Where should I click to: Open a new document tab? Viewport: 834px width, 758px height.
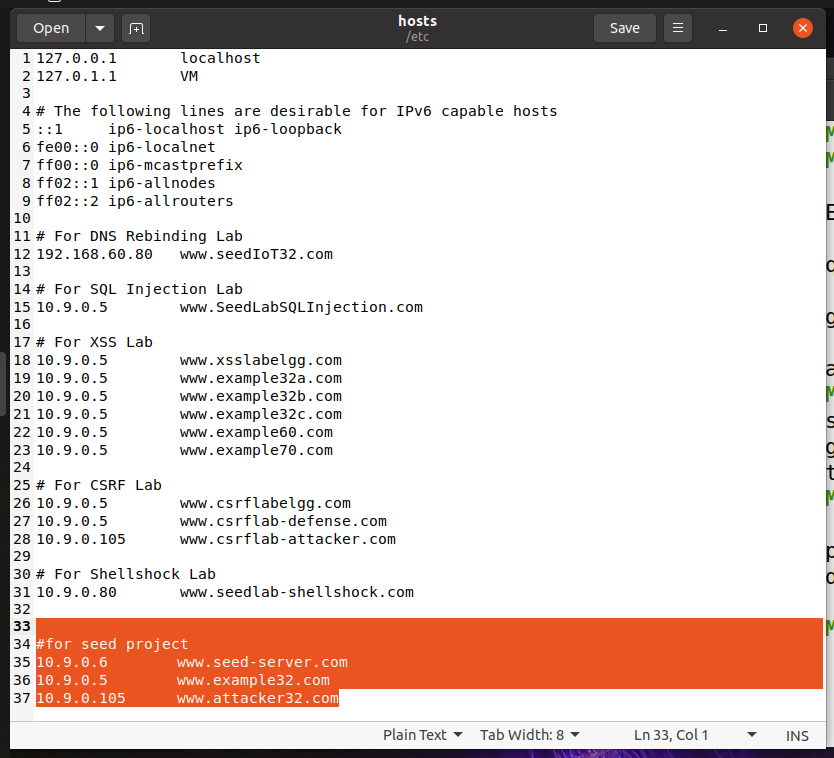(x=136, y=27)
